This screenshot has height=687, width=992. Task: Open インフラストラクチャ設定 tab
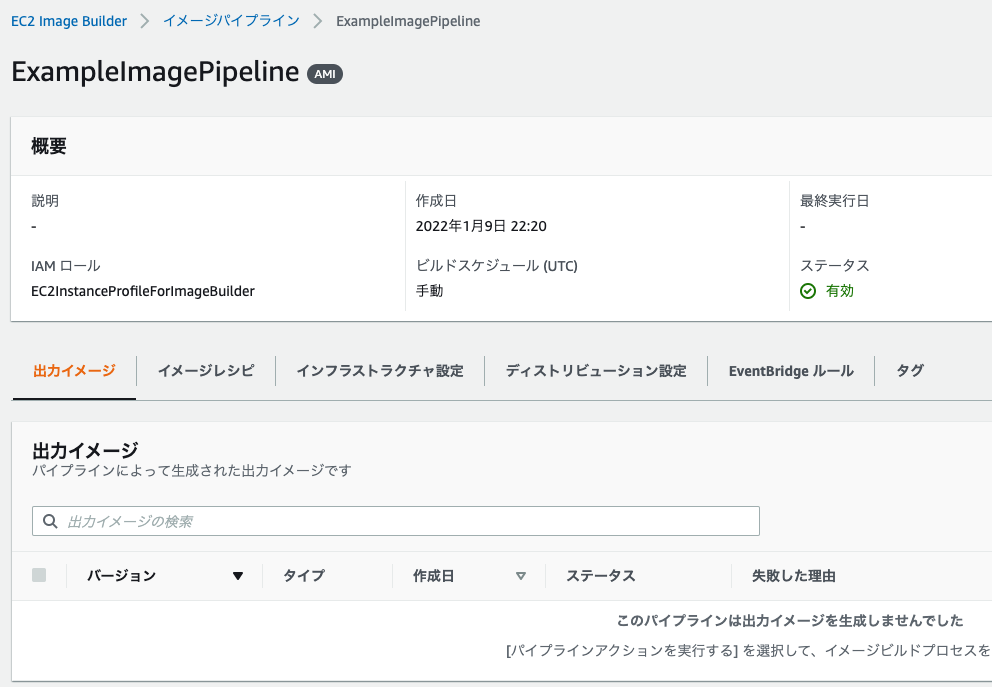pyautogui.click(x=380, y=371)
